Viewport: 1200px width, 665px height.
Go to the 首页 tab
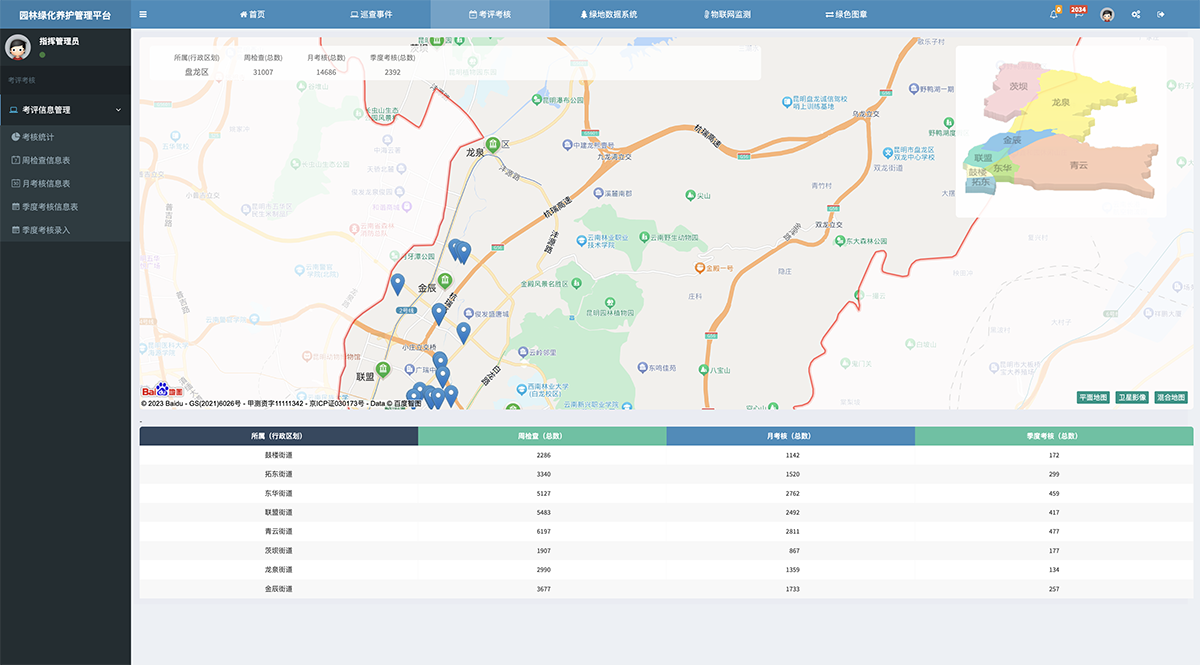pyautogui.click(x=253, y=14)
